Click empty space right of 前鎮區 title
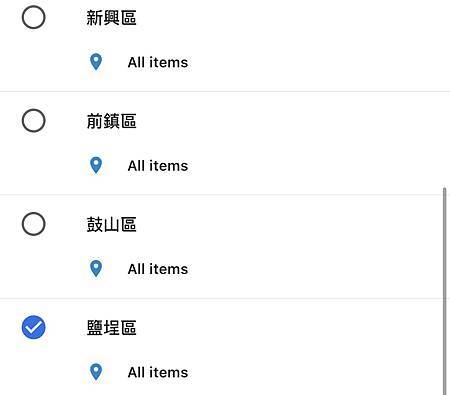 (x=287, y=121)
